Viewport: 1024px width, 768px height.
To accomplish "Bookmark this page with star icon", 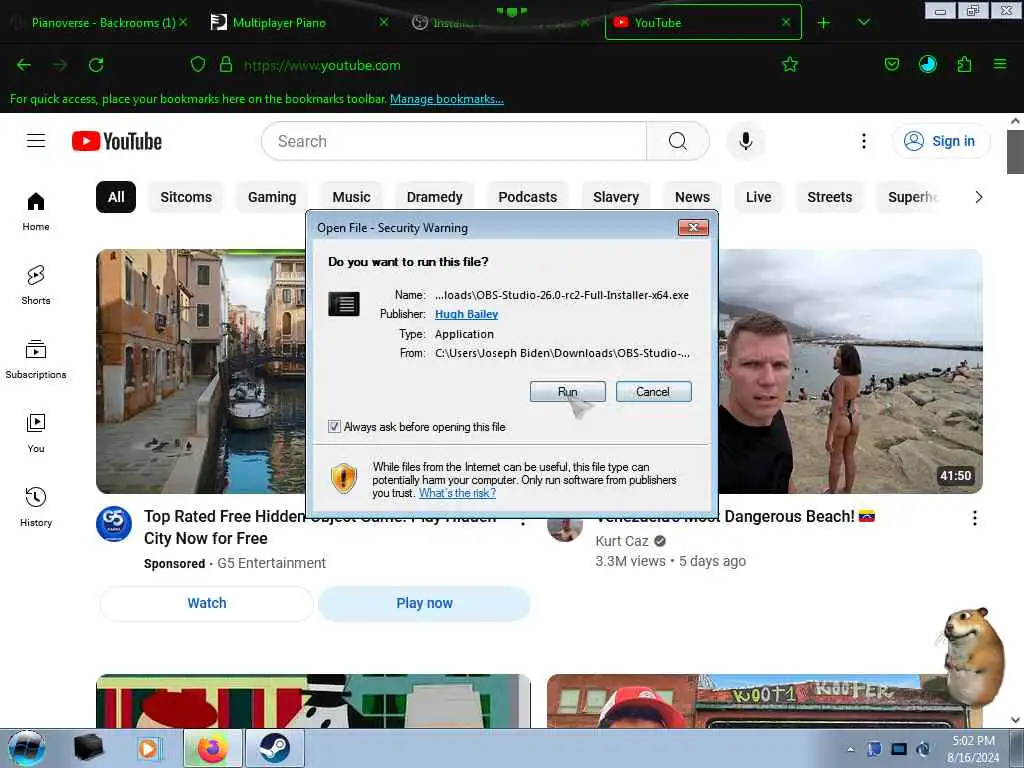I will [x=790, y=64].
